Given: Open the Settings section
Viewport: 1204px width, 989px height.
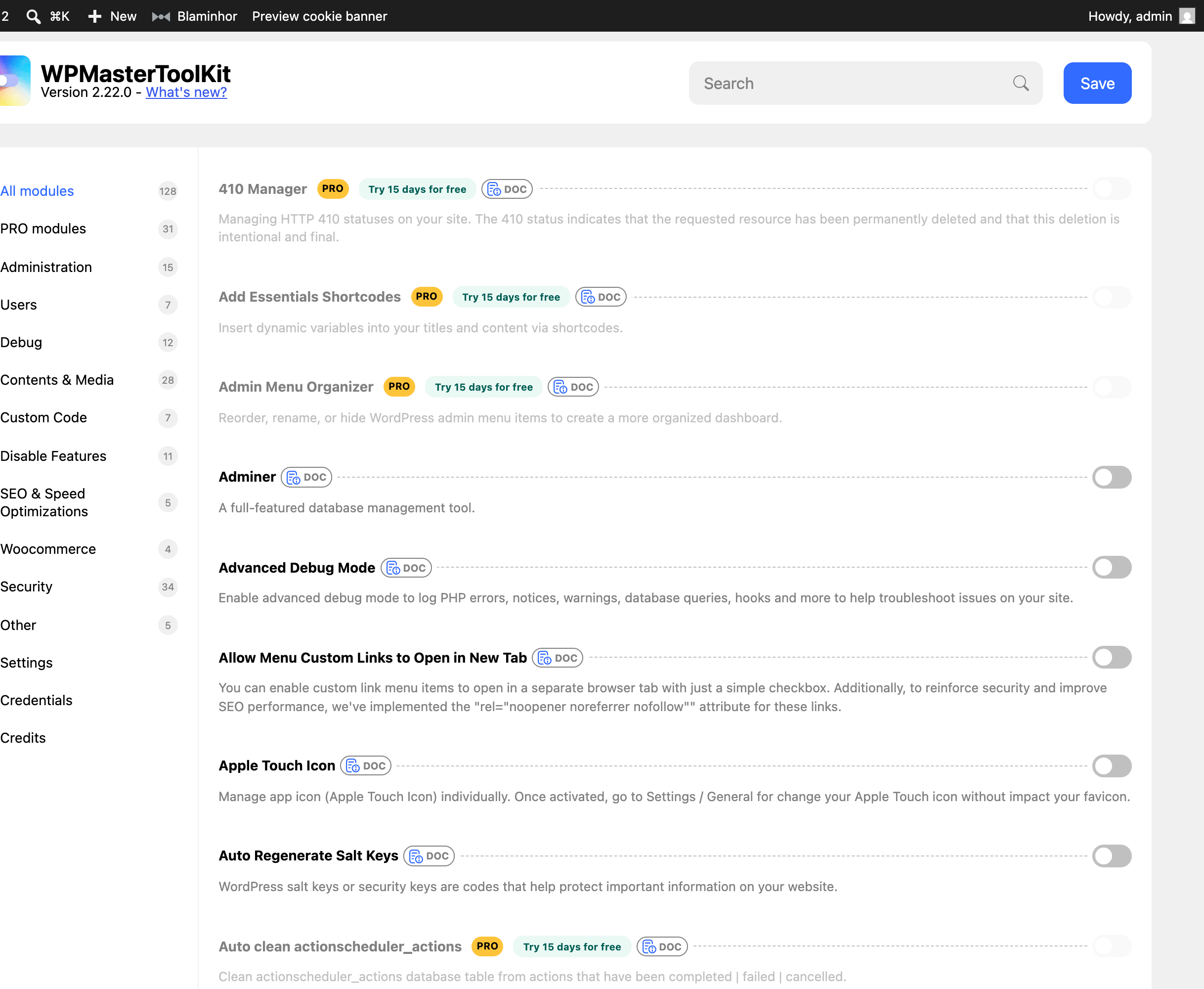Looking at the screenshot, I should tap(26, 663).
